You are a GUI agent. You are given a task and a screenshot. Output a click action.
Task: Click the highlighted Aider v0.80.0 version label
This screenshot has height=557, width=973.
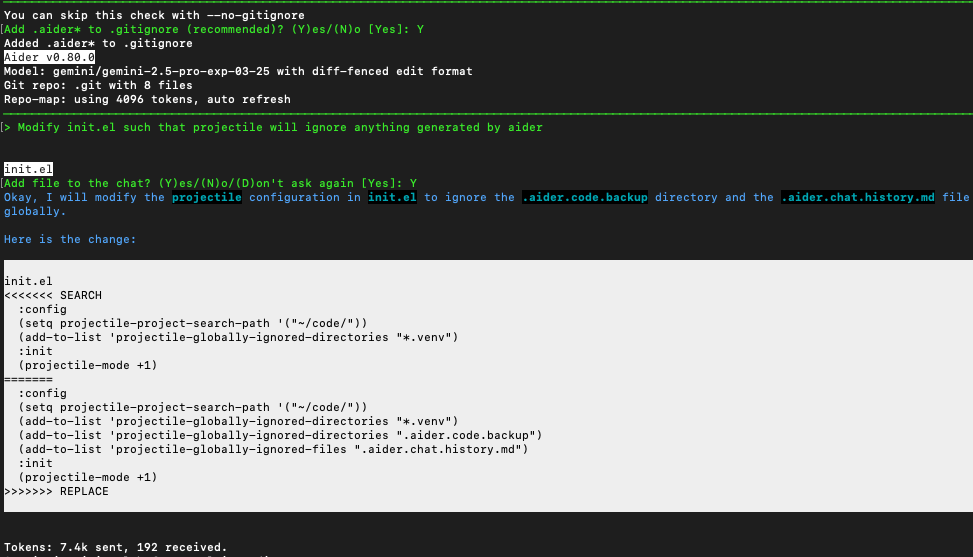point(49,57)
